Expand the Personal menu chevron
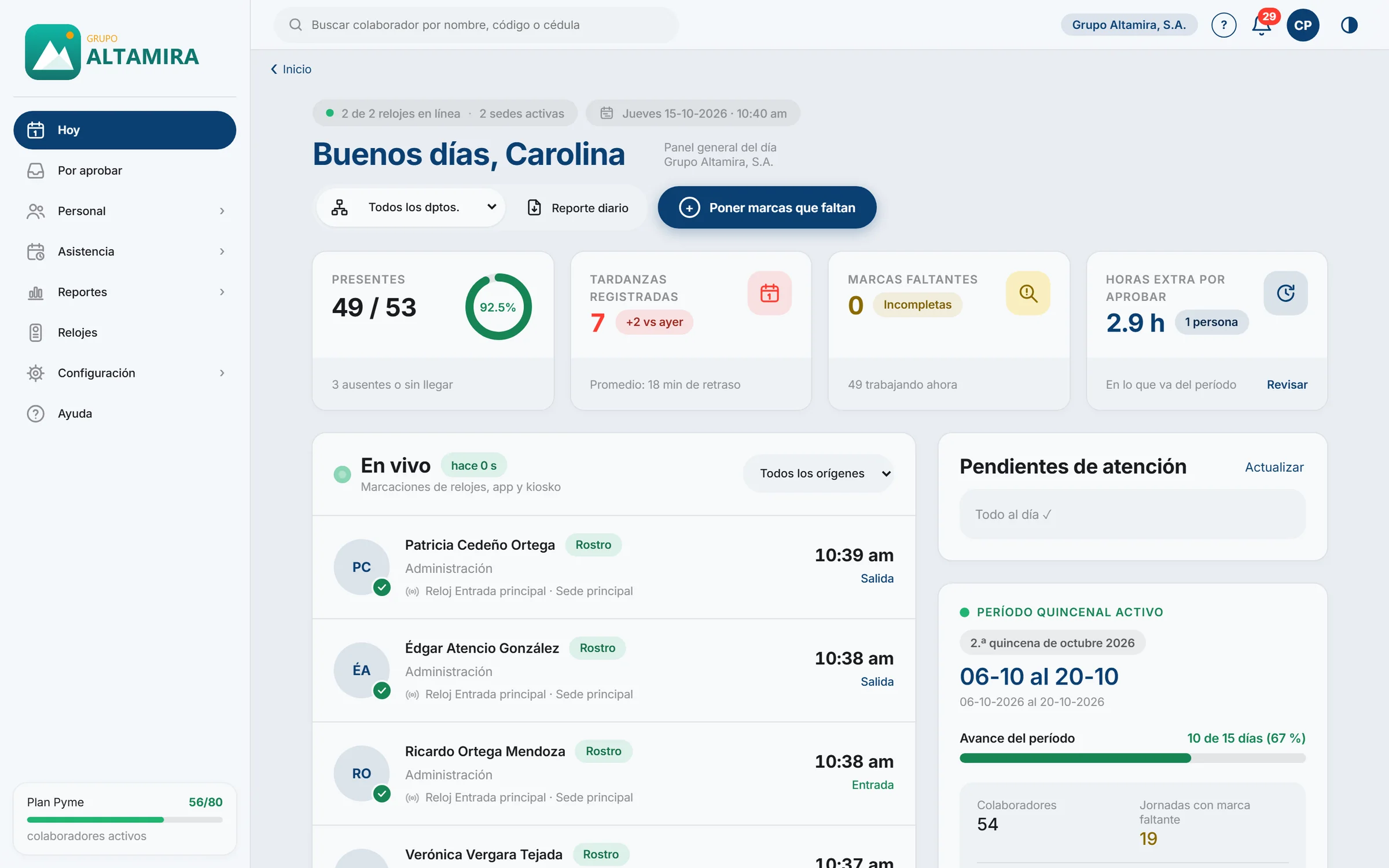The height and width of the screenshot is (868, 1389). pos(222,211)
